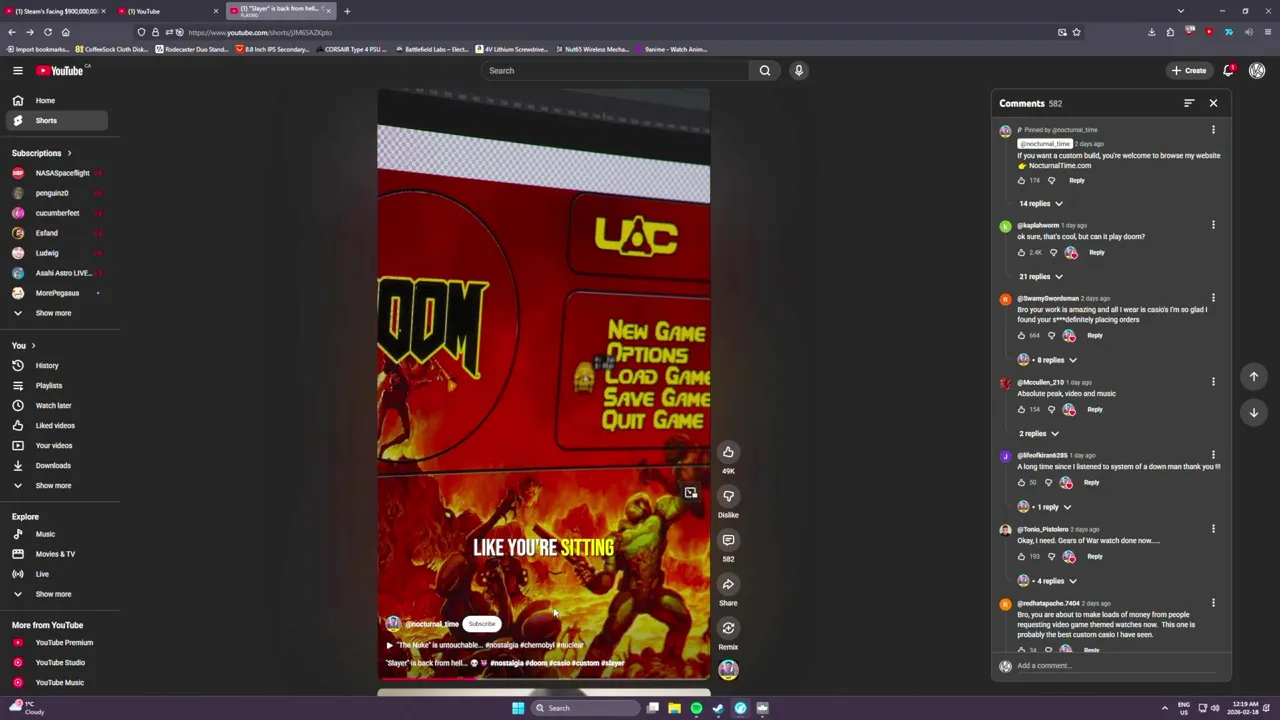This screenshot has width=1280, height=720.
Task: Sort comments using the sort icon
Action: pos(1189,103)
